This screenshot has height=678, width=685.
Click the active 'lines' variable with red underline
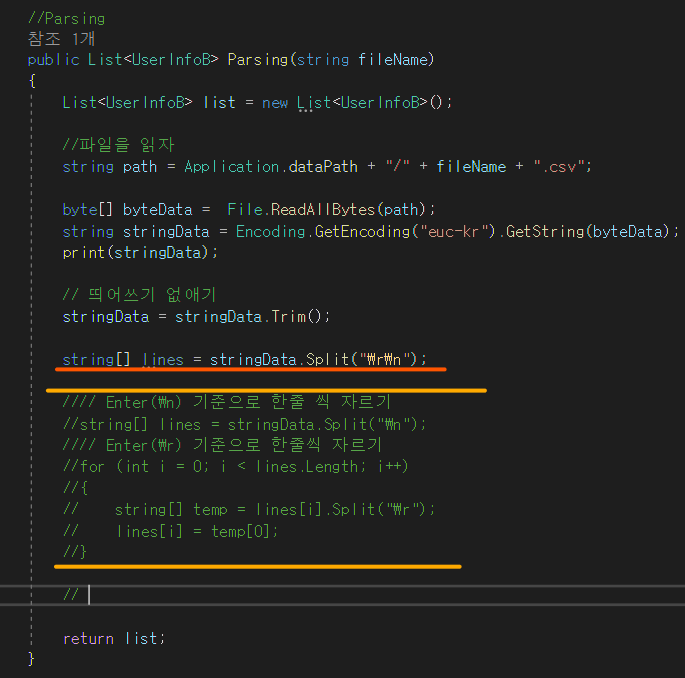163,360
